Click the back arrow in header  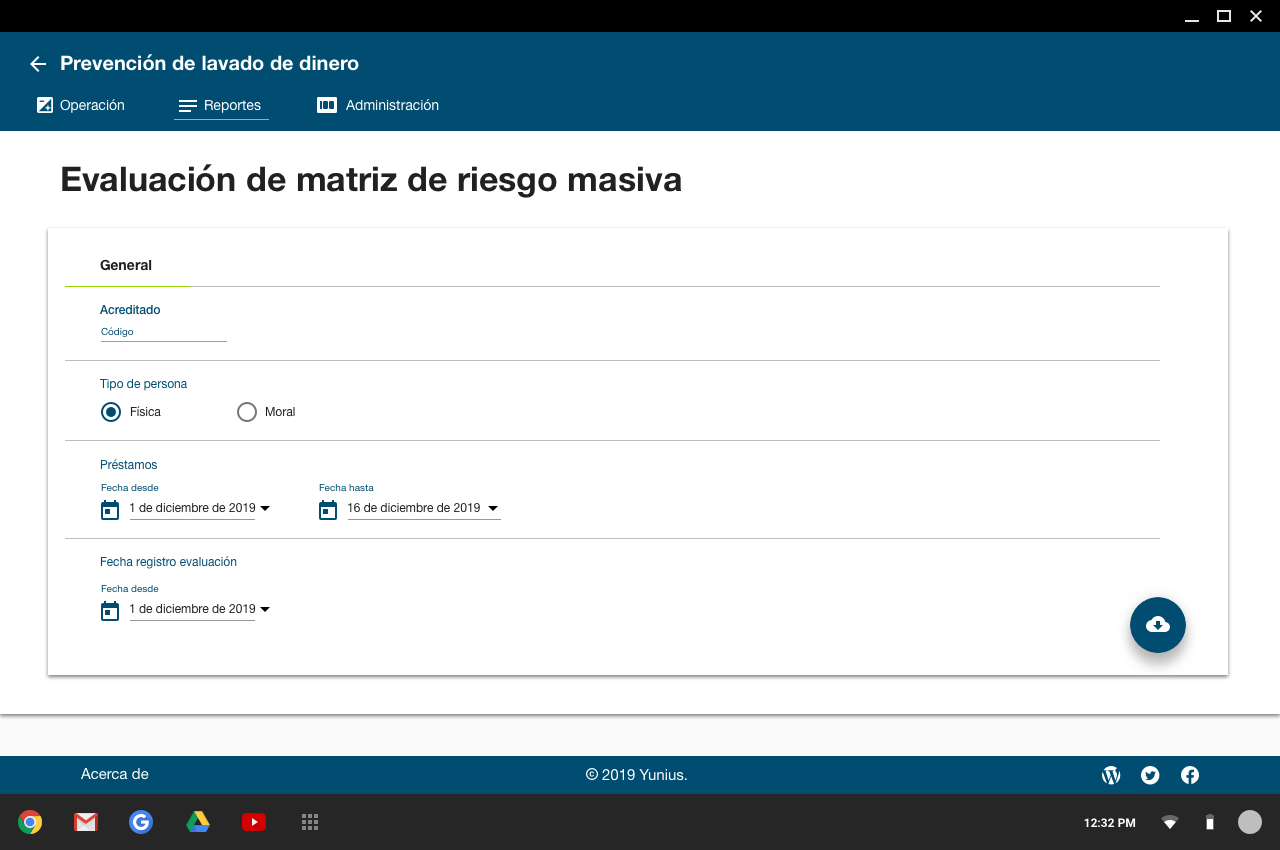pyautogui.click(x=38, y=64)
